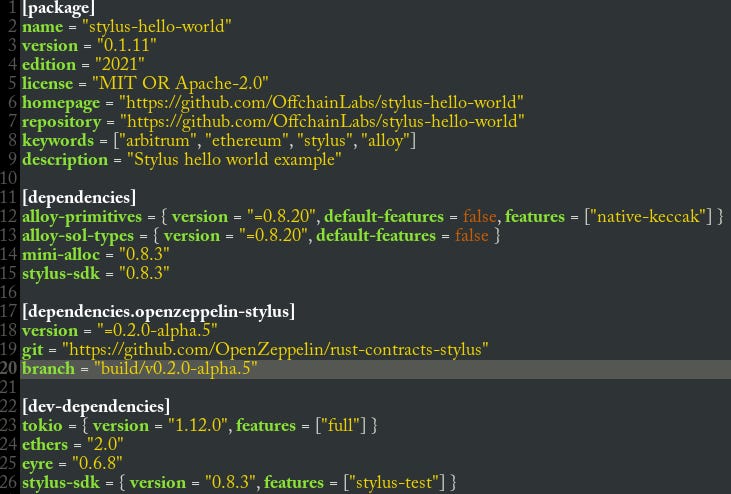This screenshot has height=494, width=731.
Task: Click the "0.6.8" eyre version
Action: (x=97, y=464)
